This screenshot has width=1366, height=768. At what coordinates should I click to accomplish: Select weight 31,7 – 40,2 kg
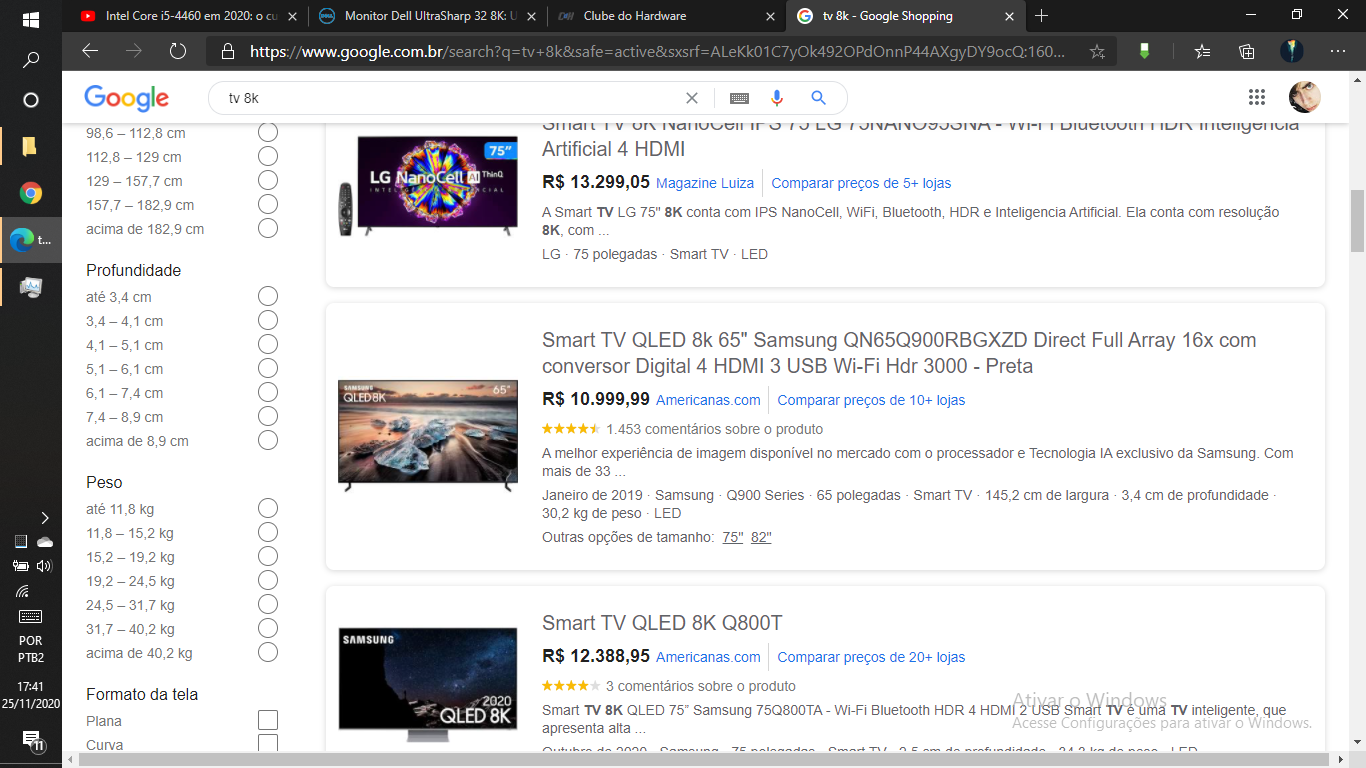coord(268,629)
